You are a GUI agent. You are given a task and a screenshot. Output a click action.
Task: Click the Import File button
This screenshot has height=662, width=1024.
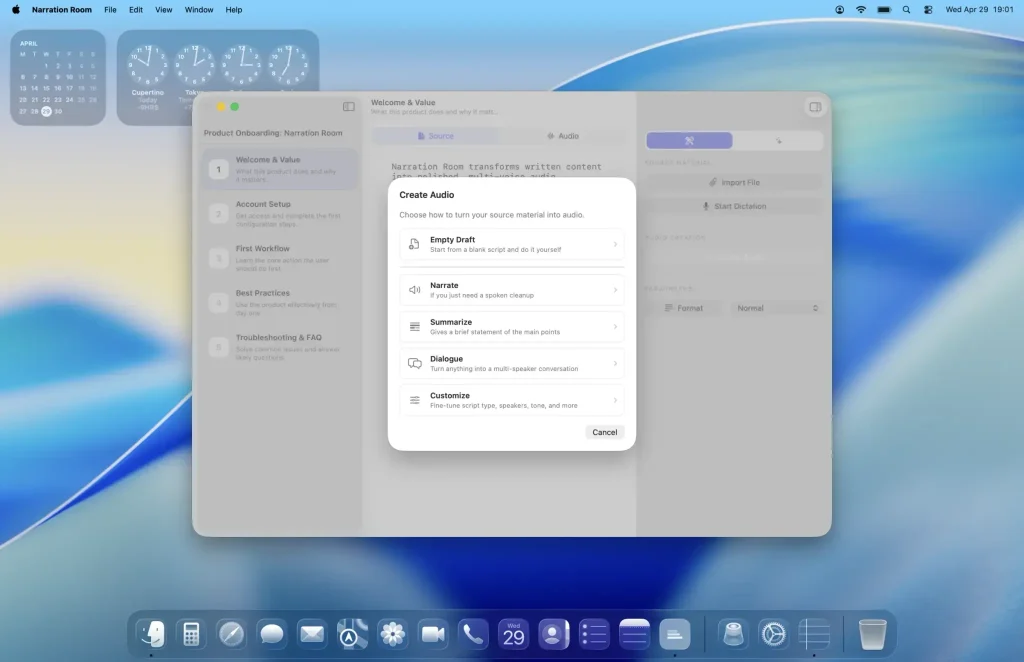(x=734, y=182)
